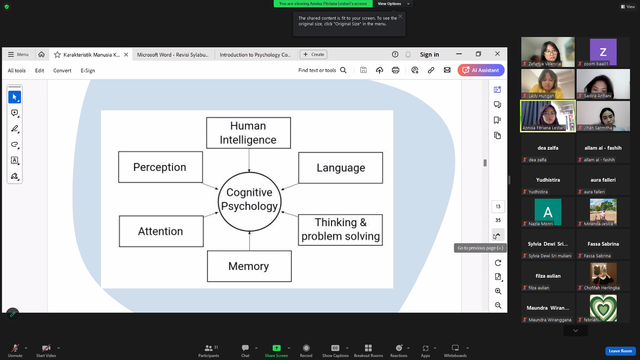Click the search magnifier icon
This screenshot has width=640, height=360.
pyautogui.click(x=343, y=70)
